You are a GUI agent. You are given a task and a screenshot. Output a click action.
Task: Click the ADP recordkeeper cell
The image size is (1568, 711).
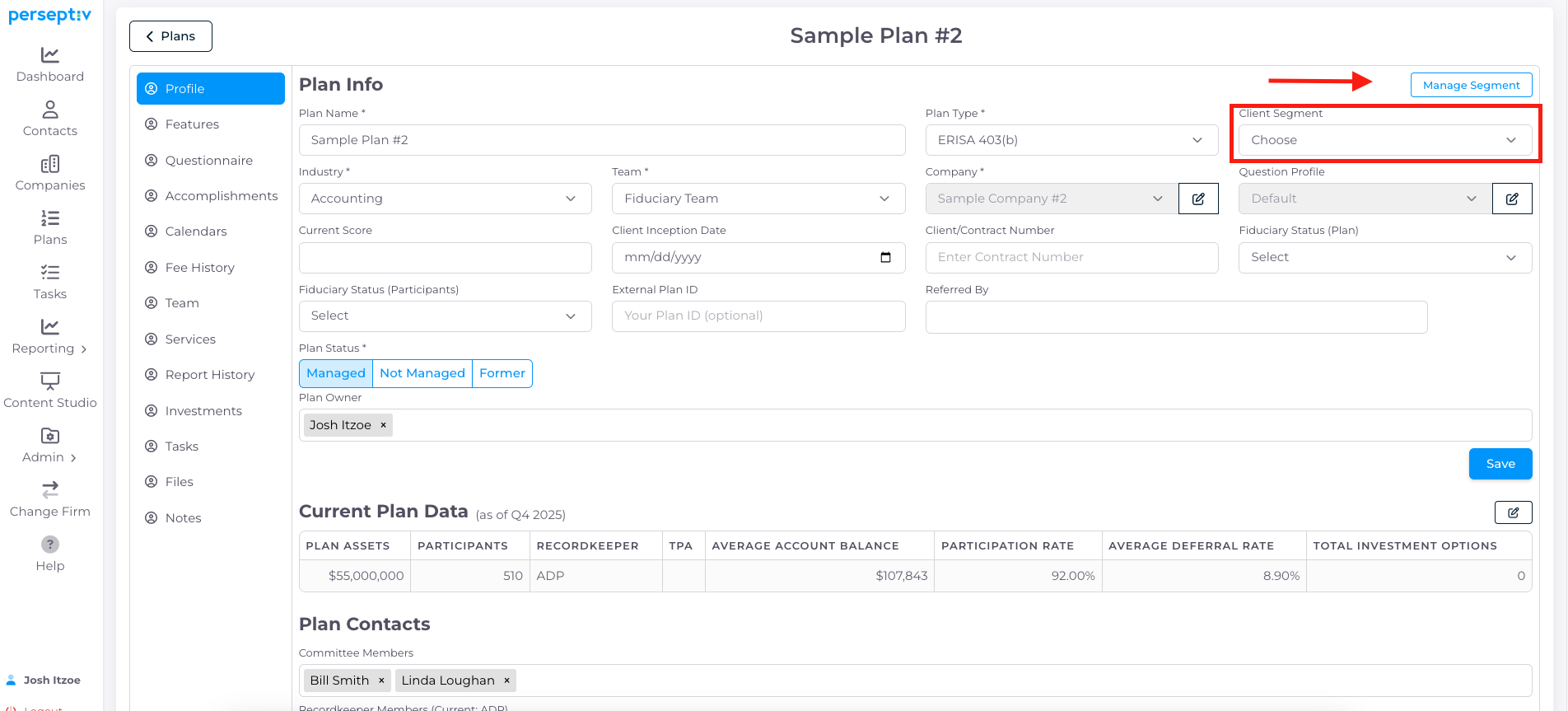click(596, 576)
